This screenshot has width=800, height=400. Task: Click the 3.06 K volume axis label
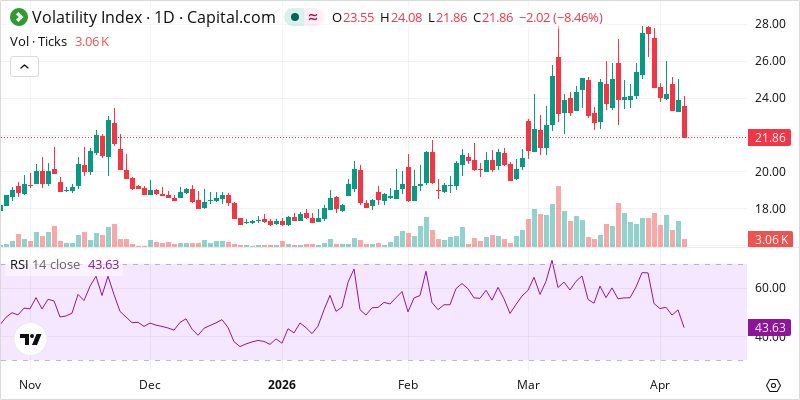[x=769, y=239]
